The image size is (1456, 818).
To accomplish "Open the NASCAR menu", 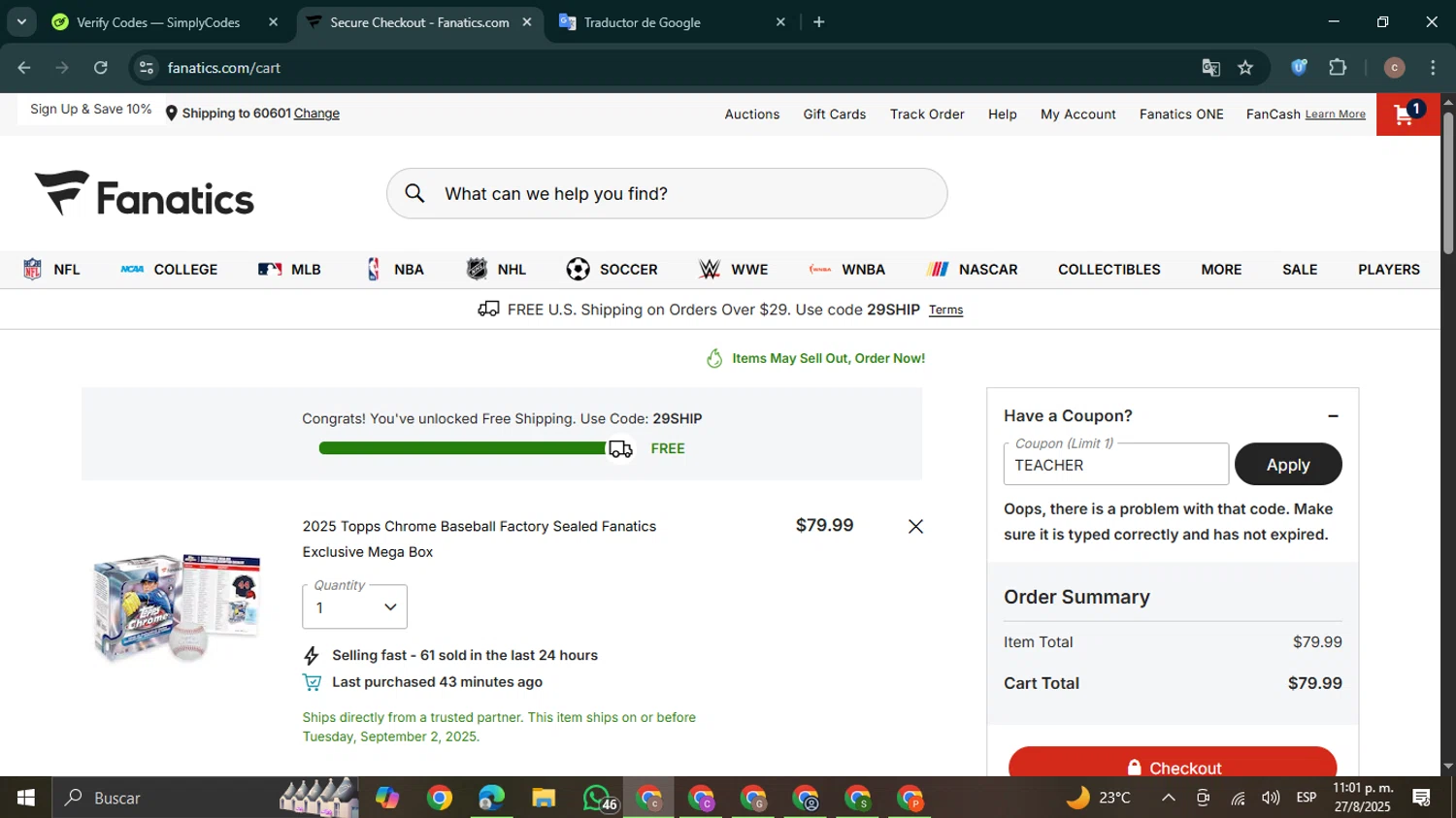I will pos(972,270).
